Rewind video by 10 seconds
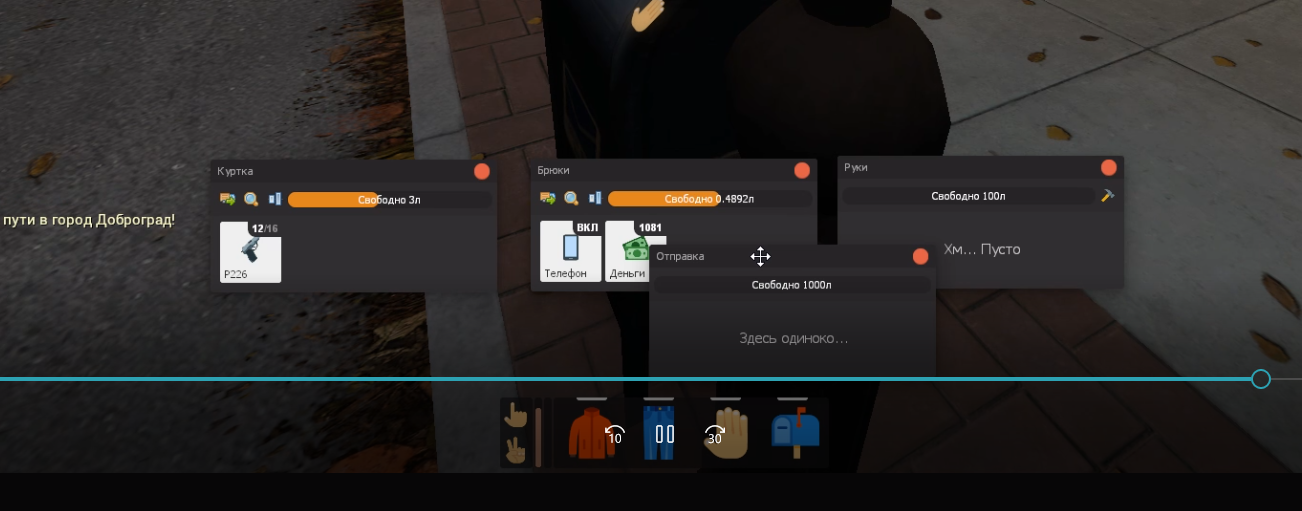1302x511 pixels. (x=614, y=434)
